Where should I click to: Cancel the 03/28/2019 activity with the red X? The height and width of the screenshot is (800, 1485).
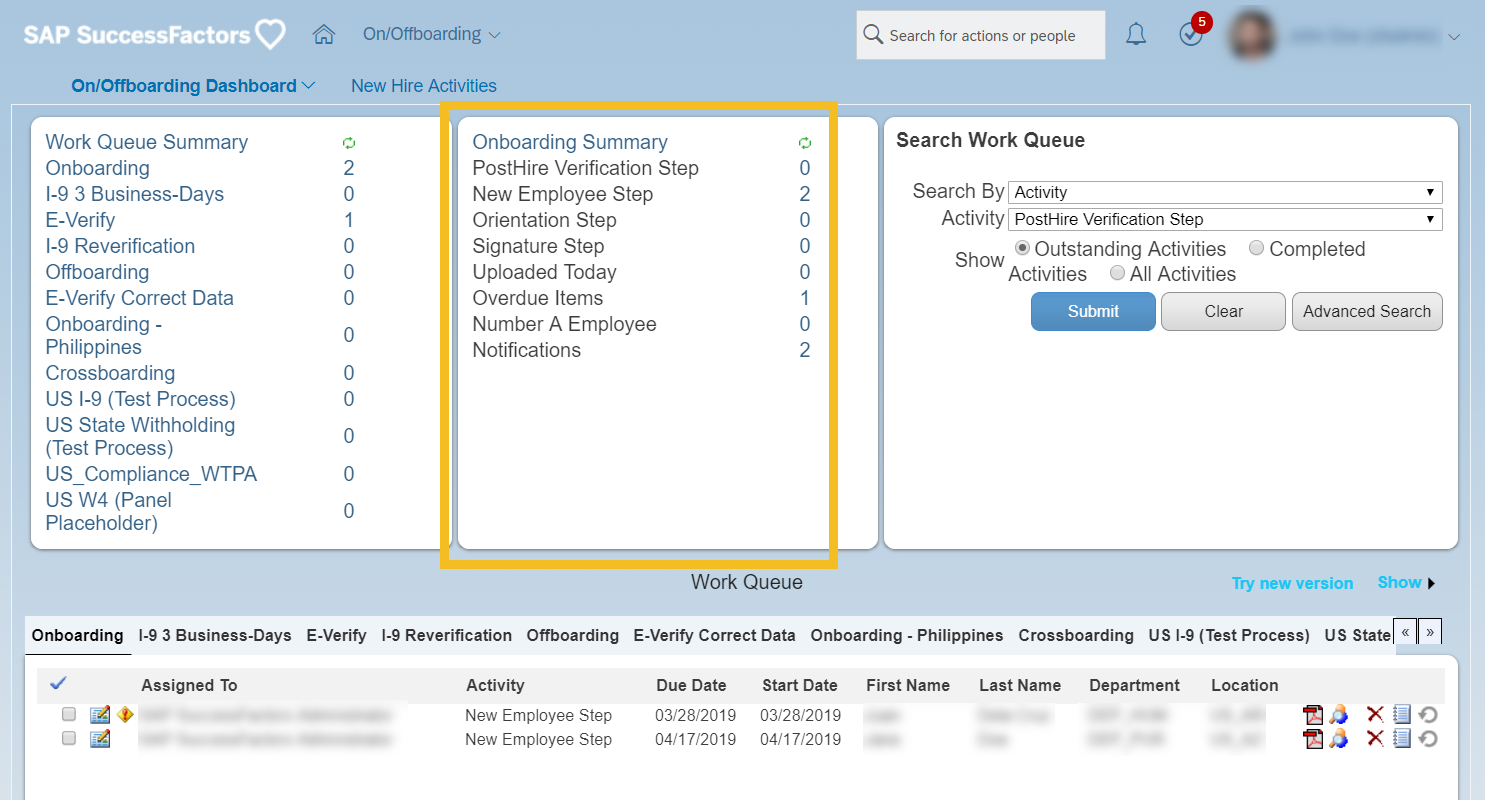click(x=1376, y=714)
